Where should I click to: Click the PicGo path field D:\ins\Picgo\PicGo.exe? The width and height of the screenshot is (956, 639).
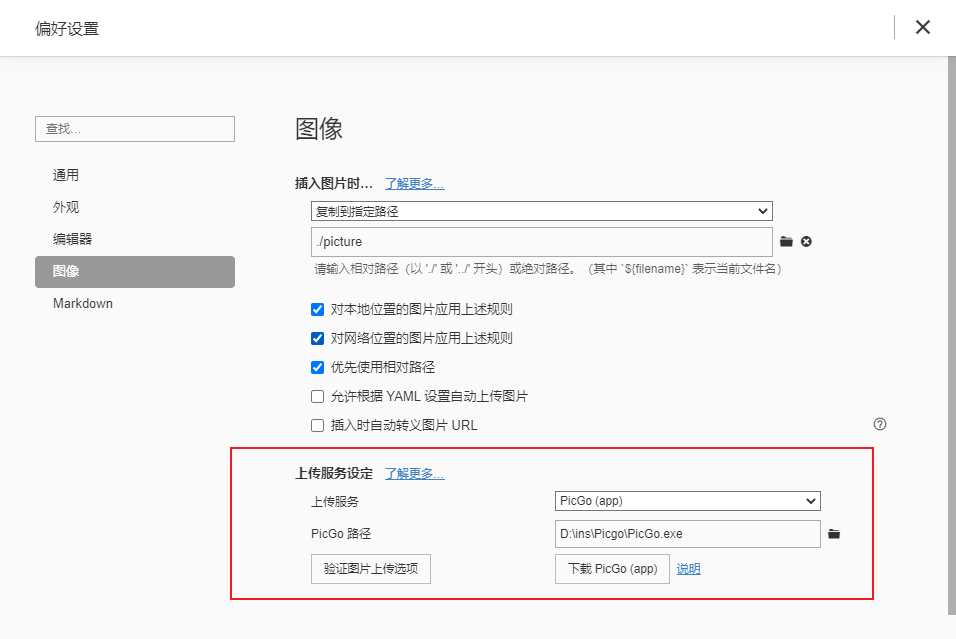688,534
